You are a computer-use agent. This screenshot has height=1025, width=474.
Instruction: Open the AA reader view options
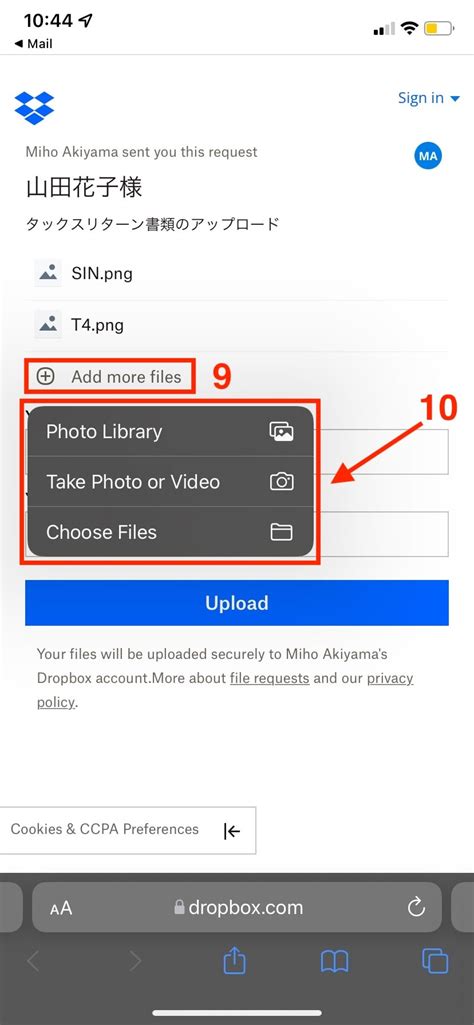61,909
